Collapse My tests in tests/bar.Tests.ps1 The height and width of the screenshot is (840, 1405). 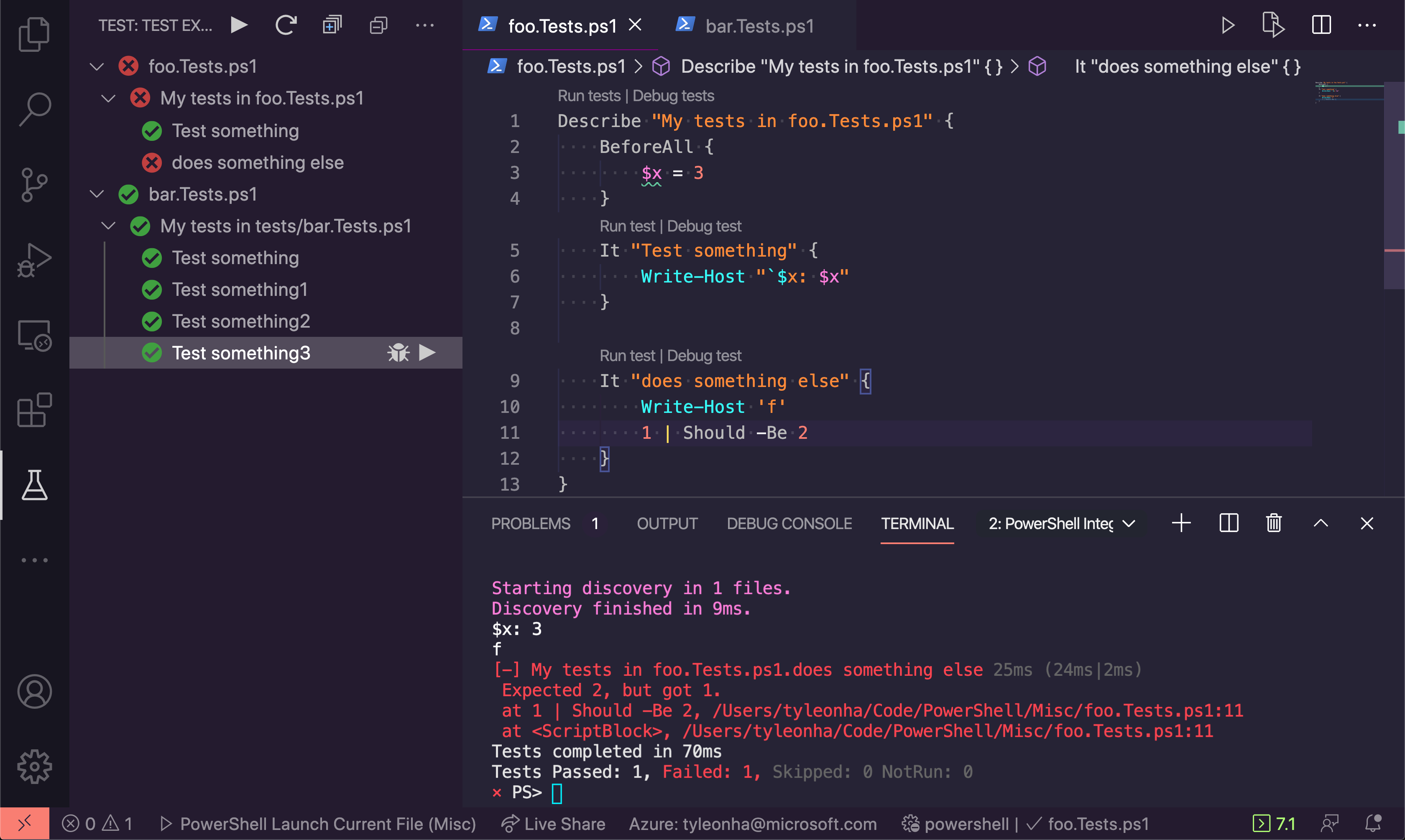(x=108, y=225)
